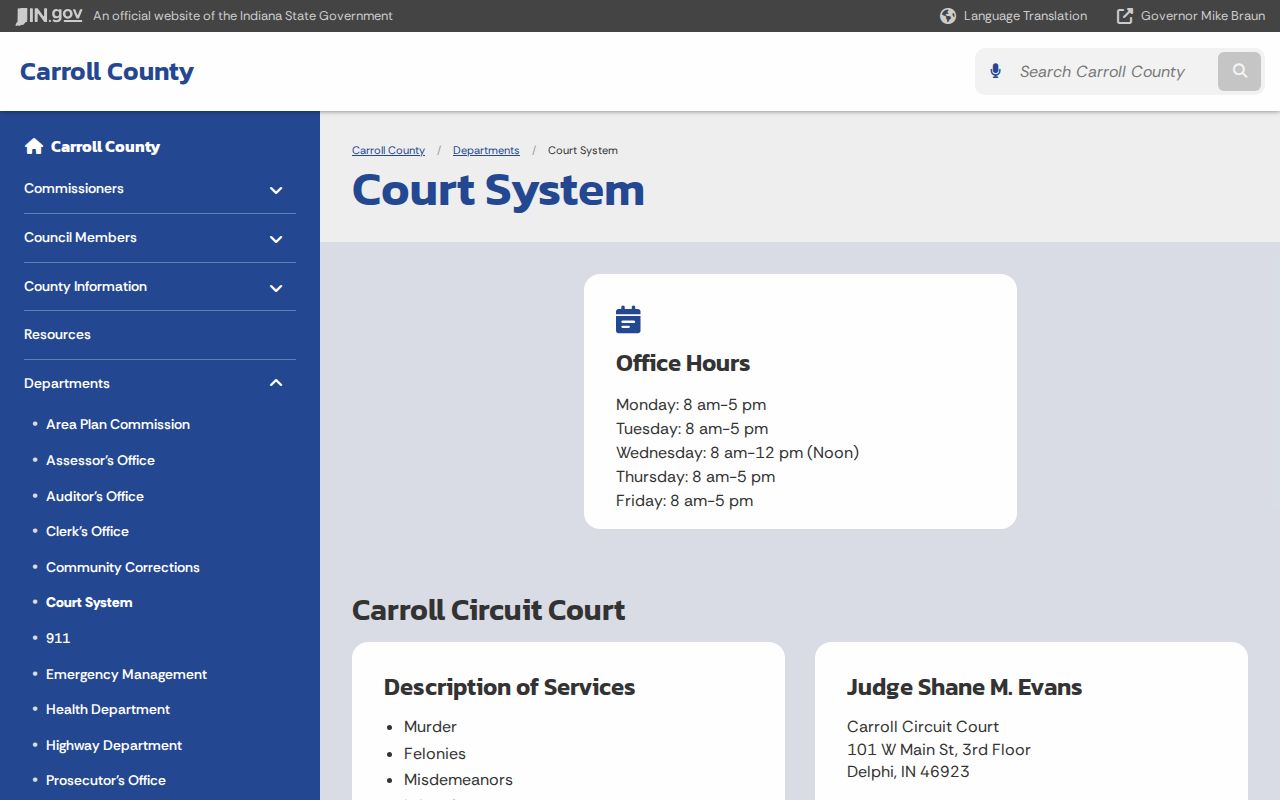This screenshot has height=800, width=1280.
Task: Click the home icon in the sidebar
Action: point(34,146)
